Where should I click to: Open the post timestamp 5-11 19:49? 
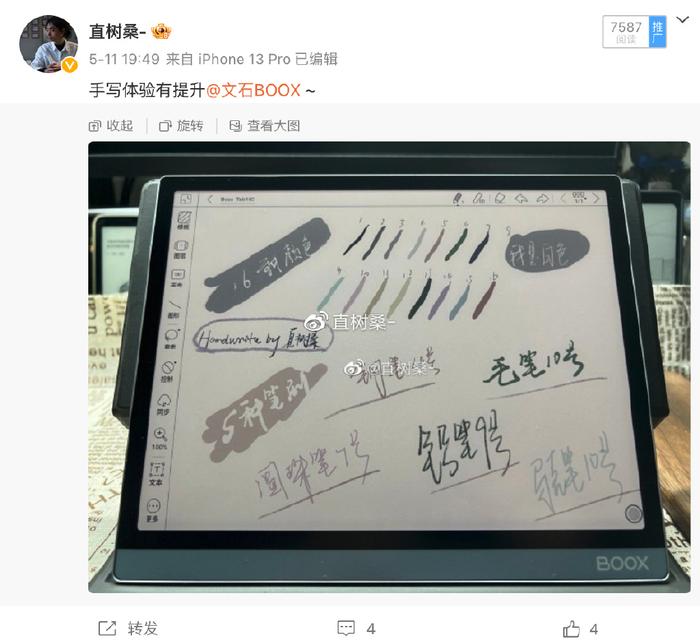pos(124,59)
